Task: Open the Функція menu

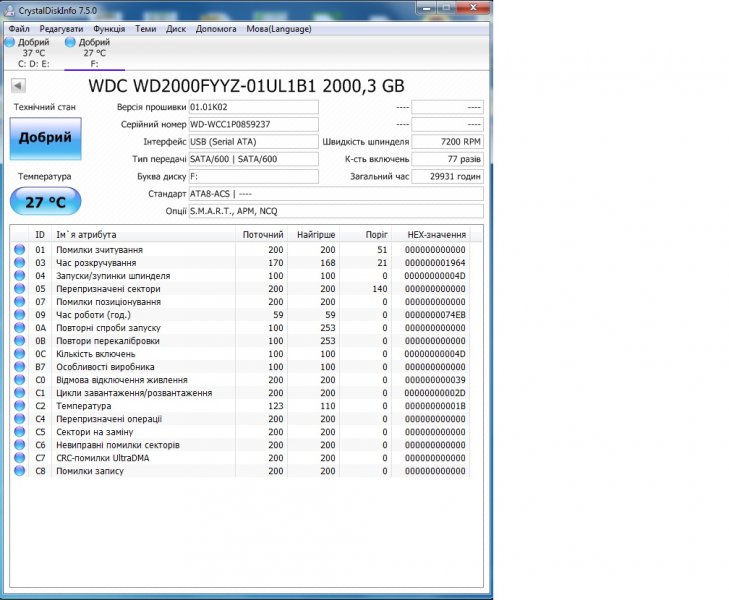Action: click(109, 29)
